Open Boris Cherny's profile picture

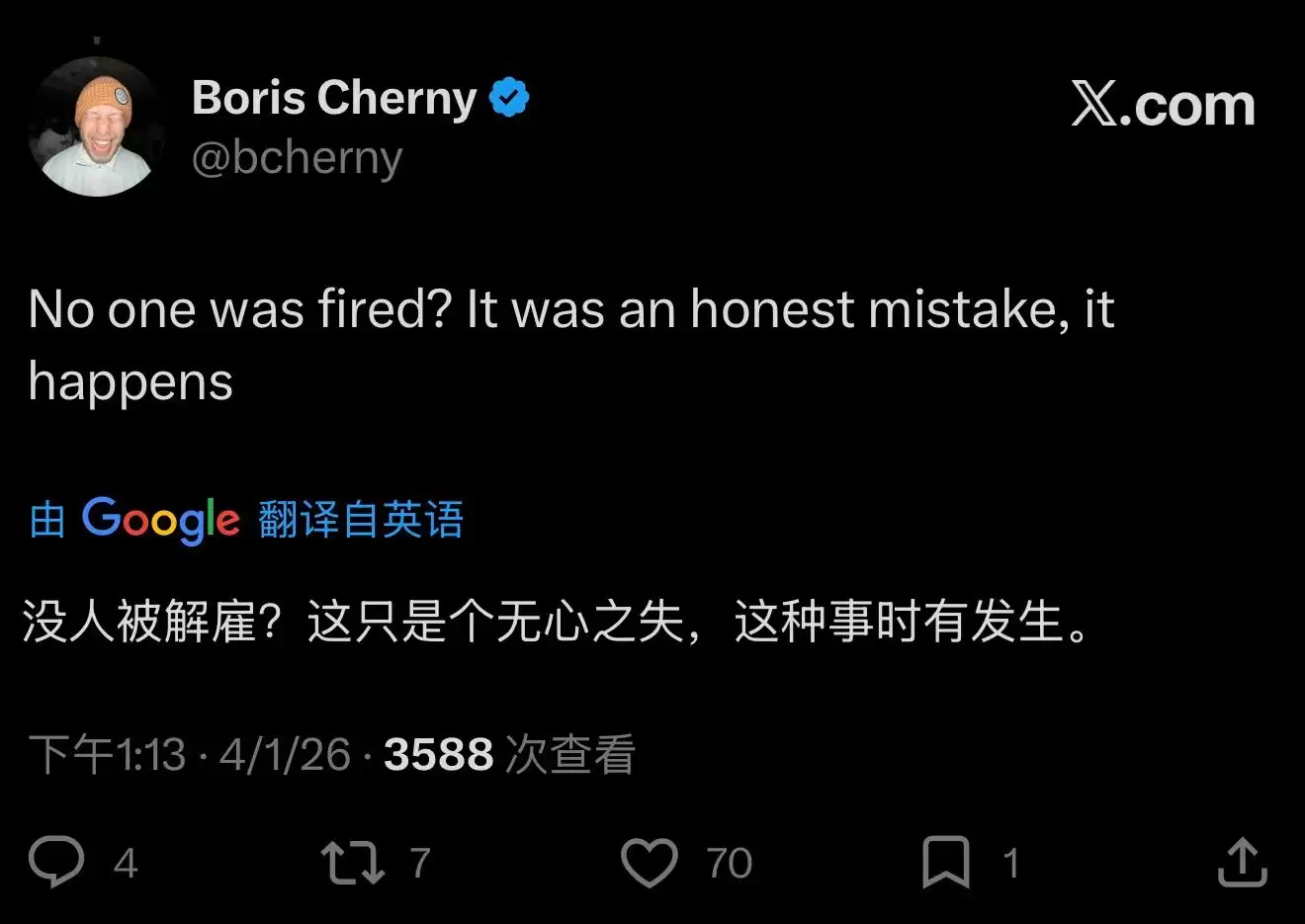(97, 127)
